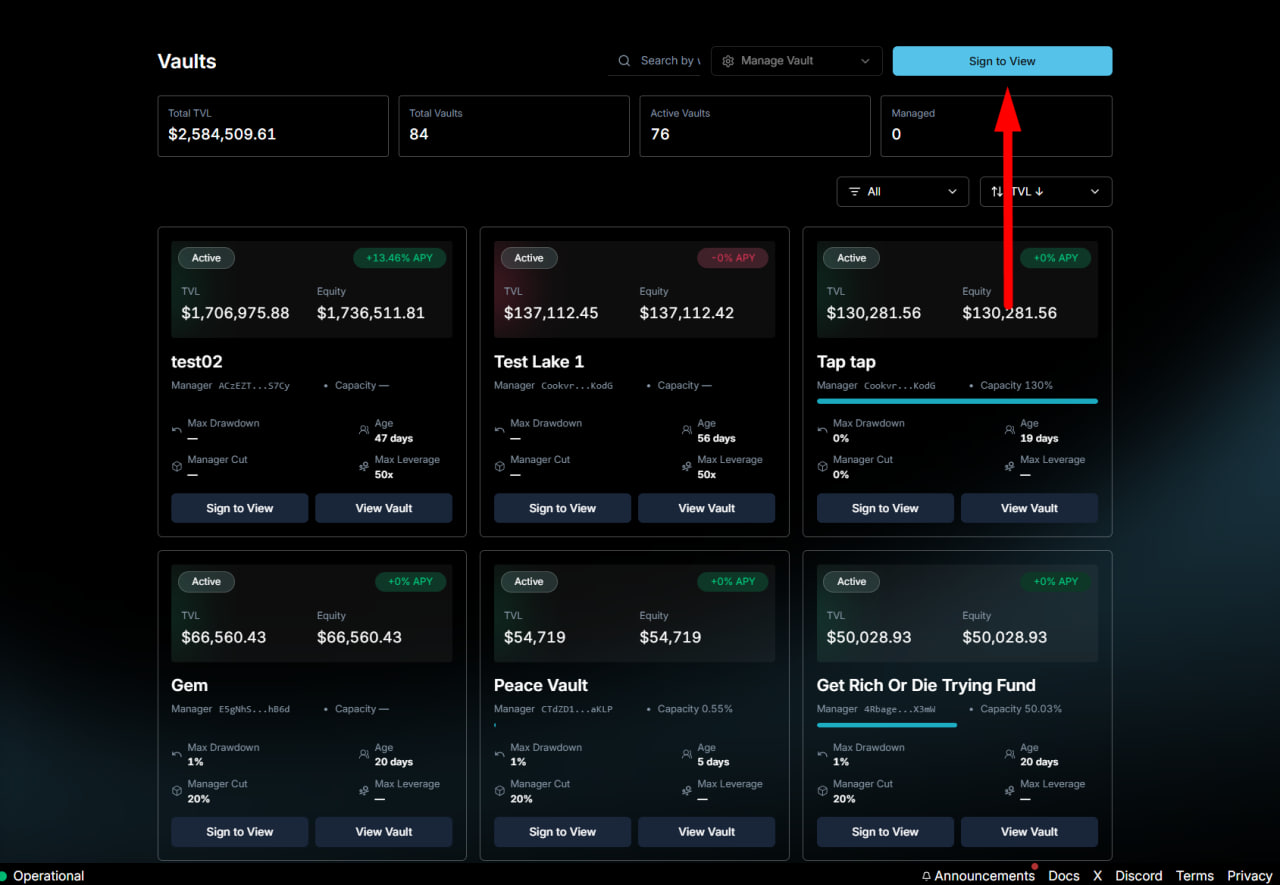Focus the vault search field
The image size is (1280, 885).
point(656,61)
